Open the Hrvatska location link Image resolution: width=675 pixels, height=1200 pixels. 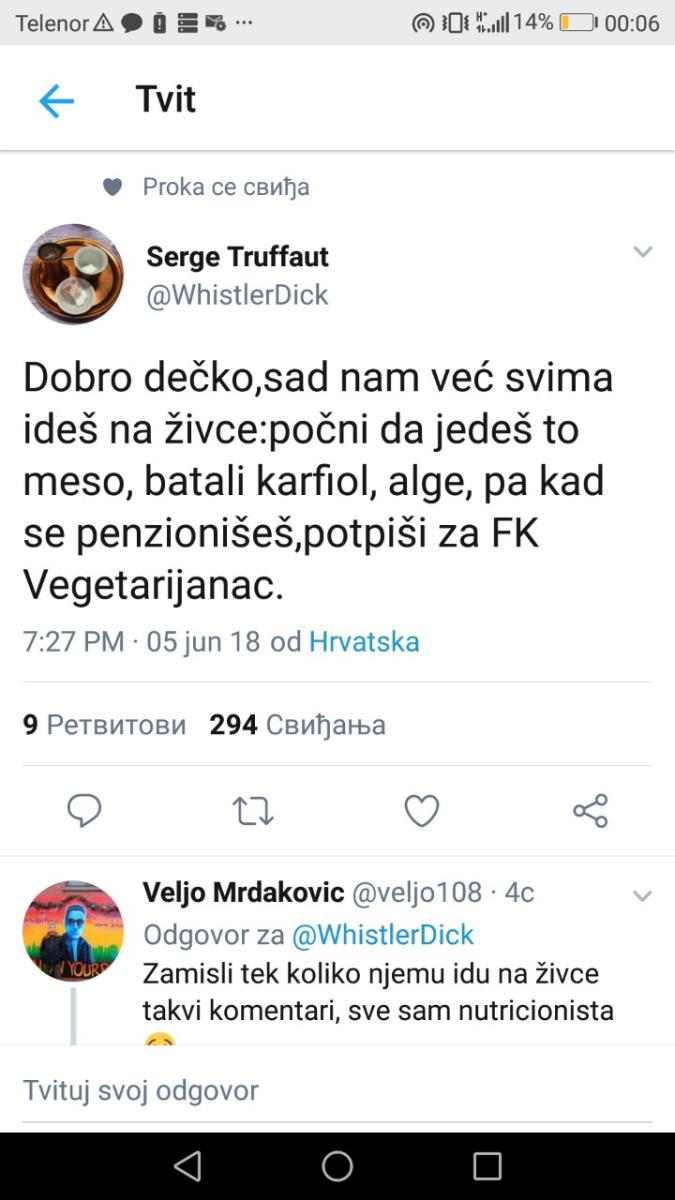pos(364,641)
